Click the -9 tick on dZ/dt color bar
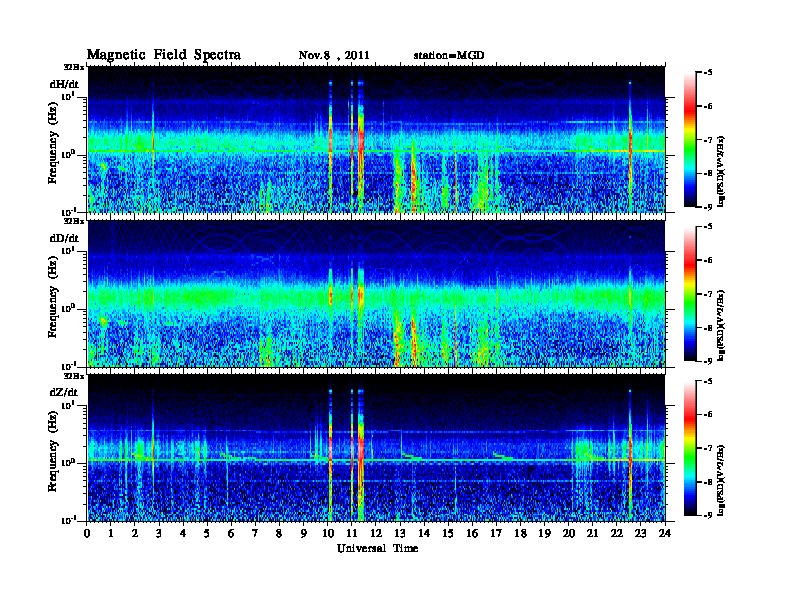Viewport: 792px width, 612px height. point(709,515)
